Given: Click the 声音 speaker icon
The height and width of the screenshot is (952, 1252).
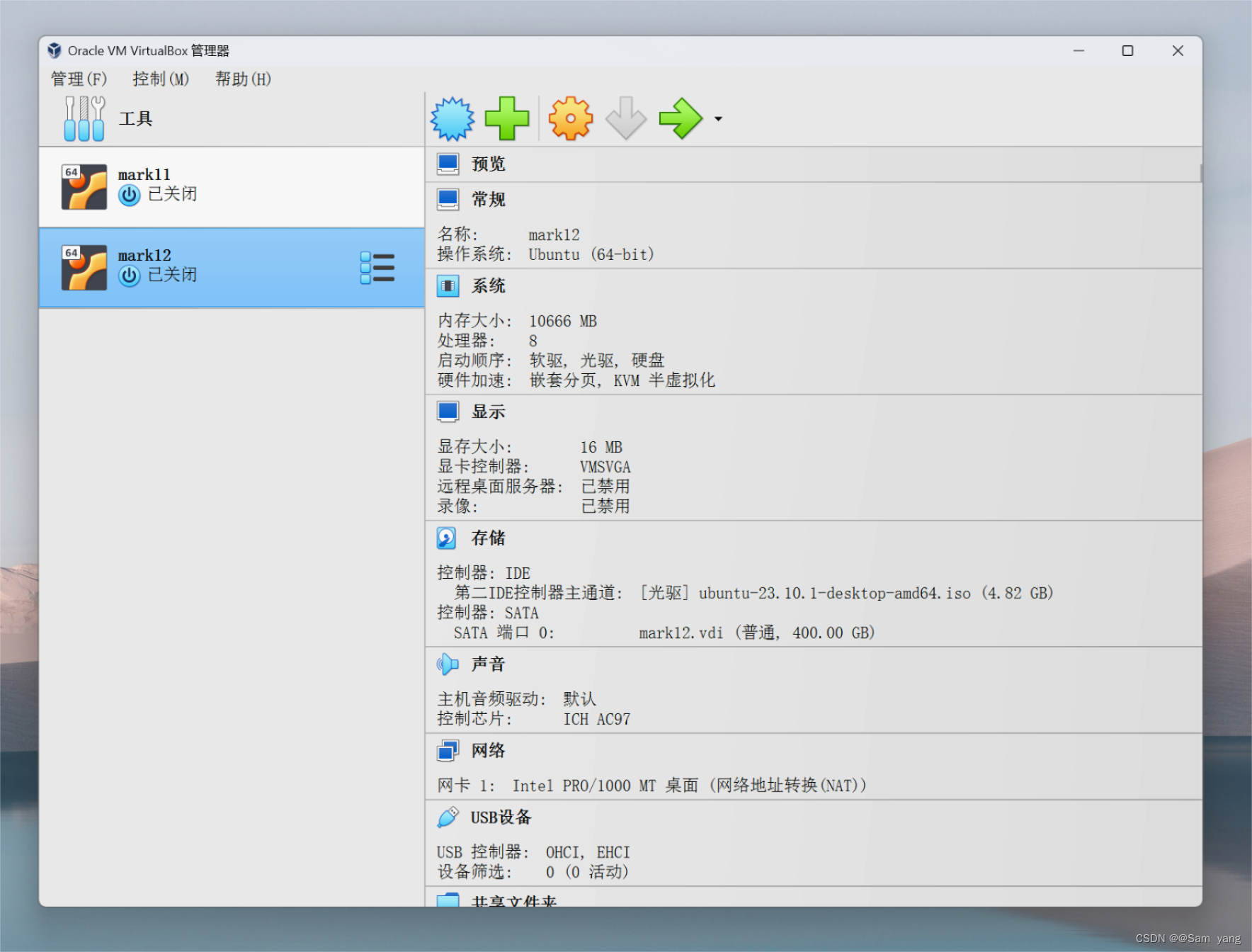Looking at the screenshot, I should click(448, 664).
